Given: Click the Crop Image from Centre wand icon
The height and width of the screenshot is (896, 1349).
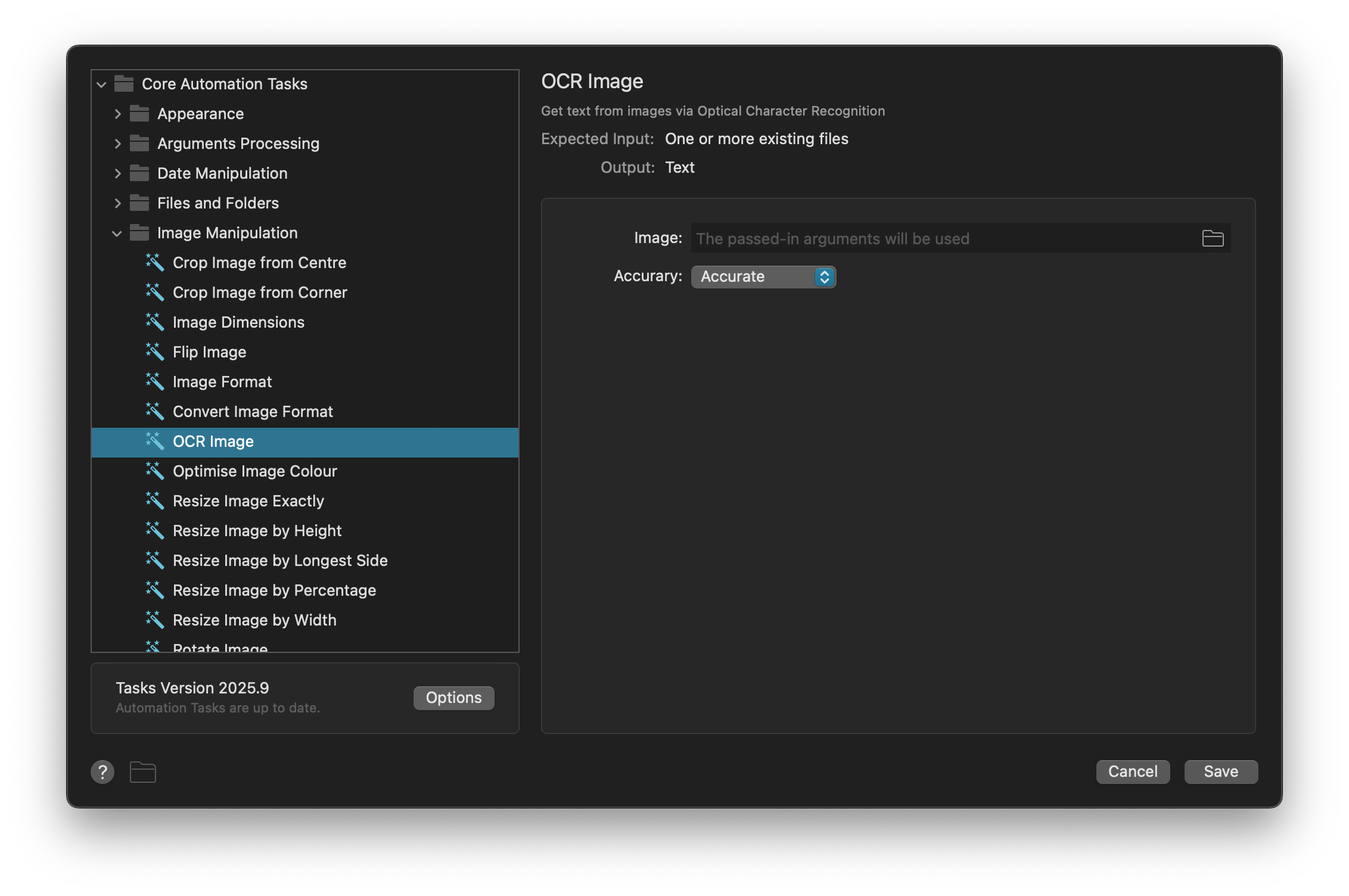Looking at the screenshot, I should click(x=155, y=262).
